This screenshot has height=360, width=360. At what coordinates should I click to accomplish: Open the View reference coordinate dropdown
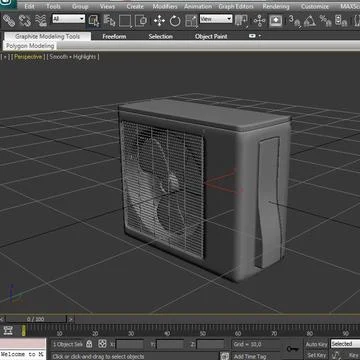click(x=216, y=19)
